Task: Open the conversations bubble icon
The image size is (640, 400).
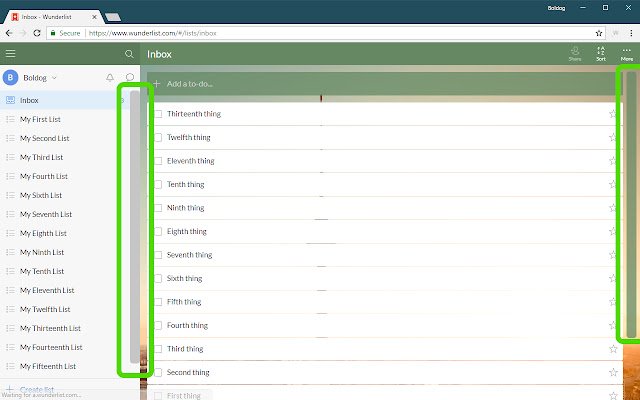Action: [x=130, y=77]
